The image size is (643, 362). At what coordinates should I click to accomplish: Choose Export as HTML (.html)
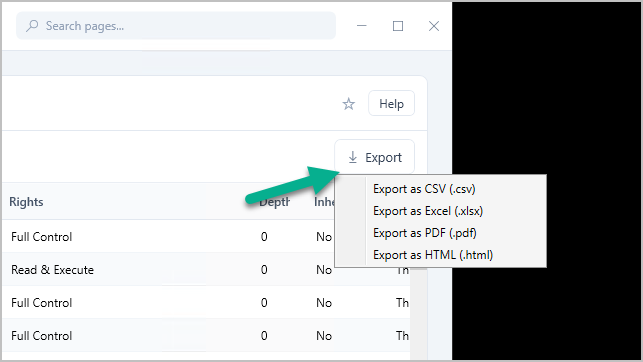[433, 255]
